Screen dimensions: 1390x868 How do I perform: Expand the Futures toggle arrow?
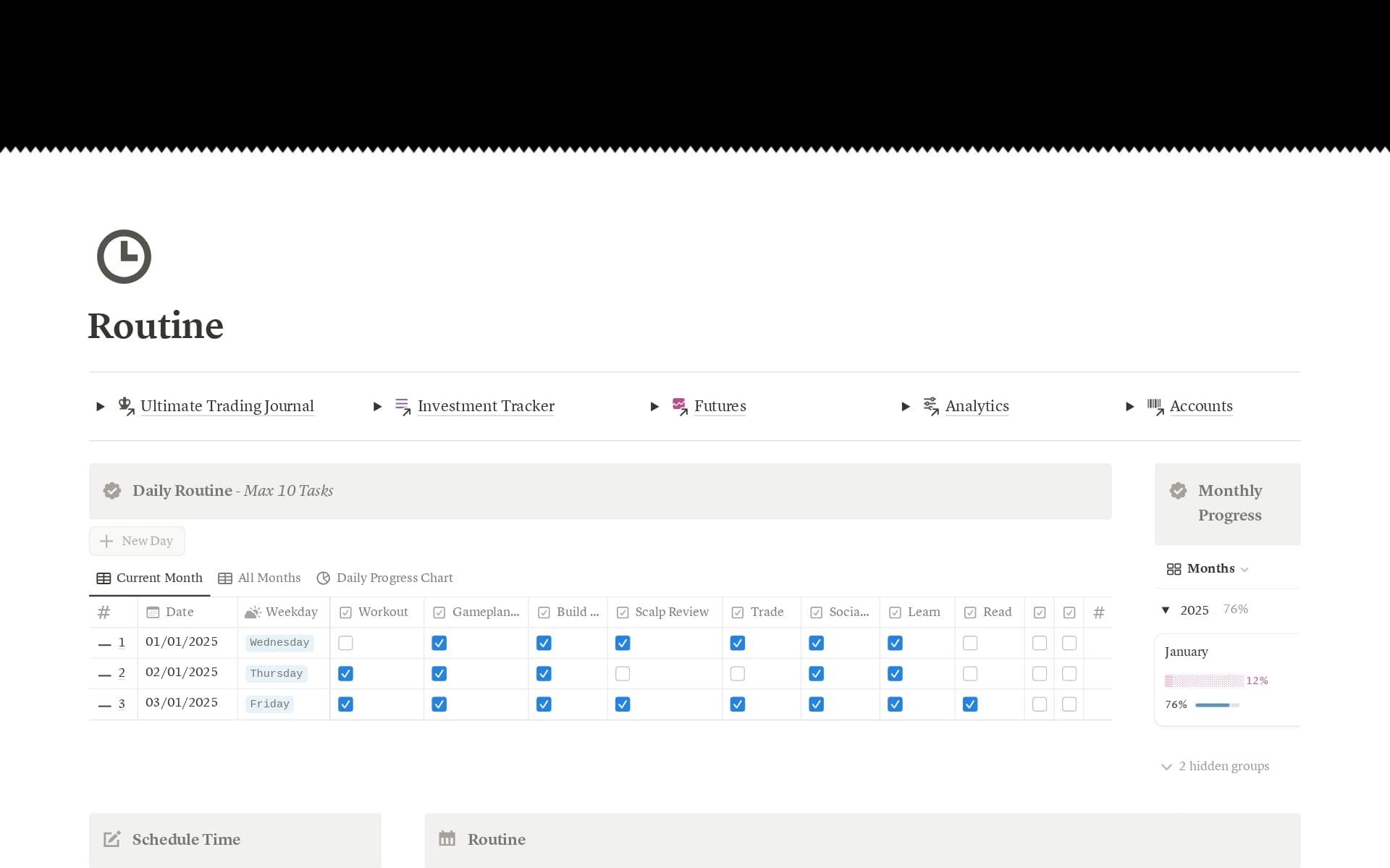tap(654, 407)
